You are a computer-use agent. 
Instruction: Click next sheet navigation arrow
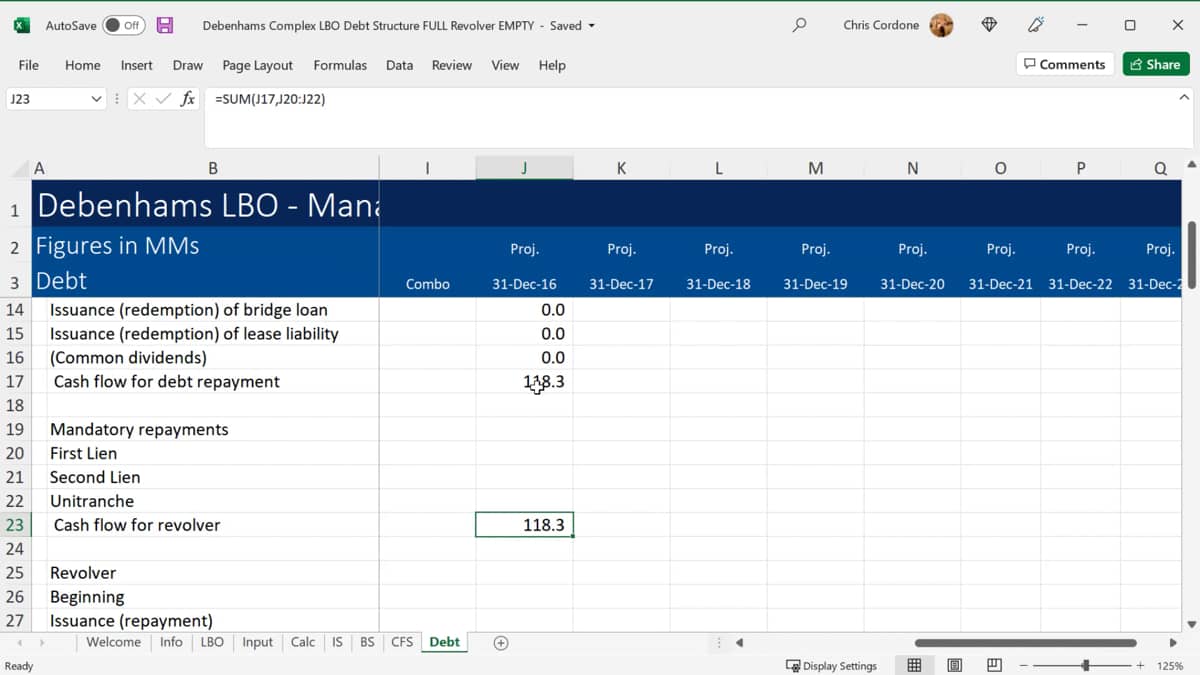click(x=43, y=643)
